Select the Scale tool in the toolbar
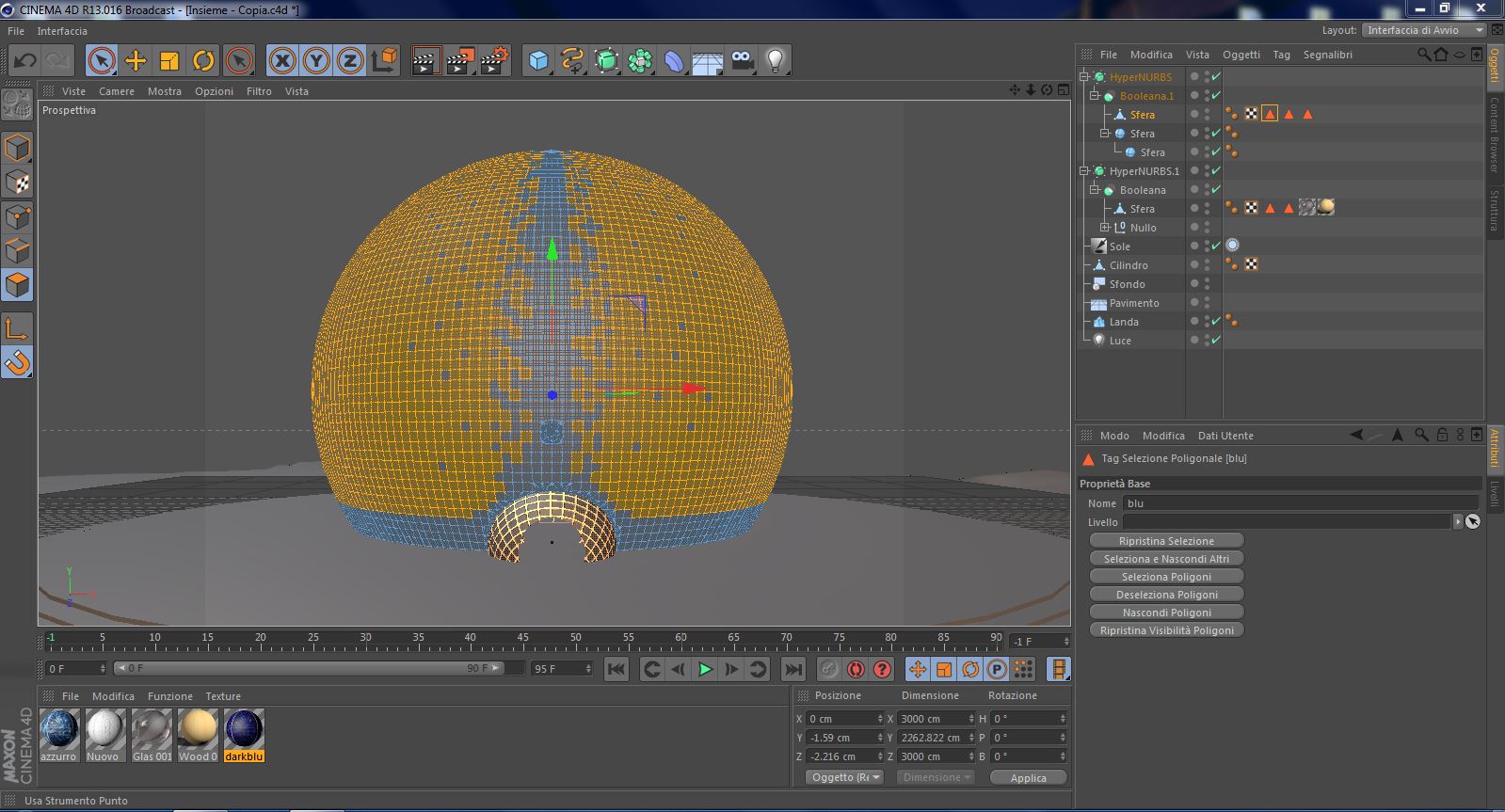The image size is (1505, 812). [x=169, y=61]
